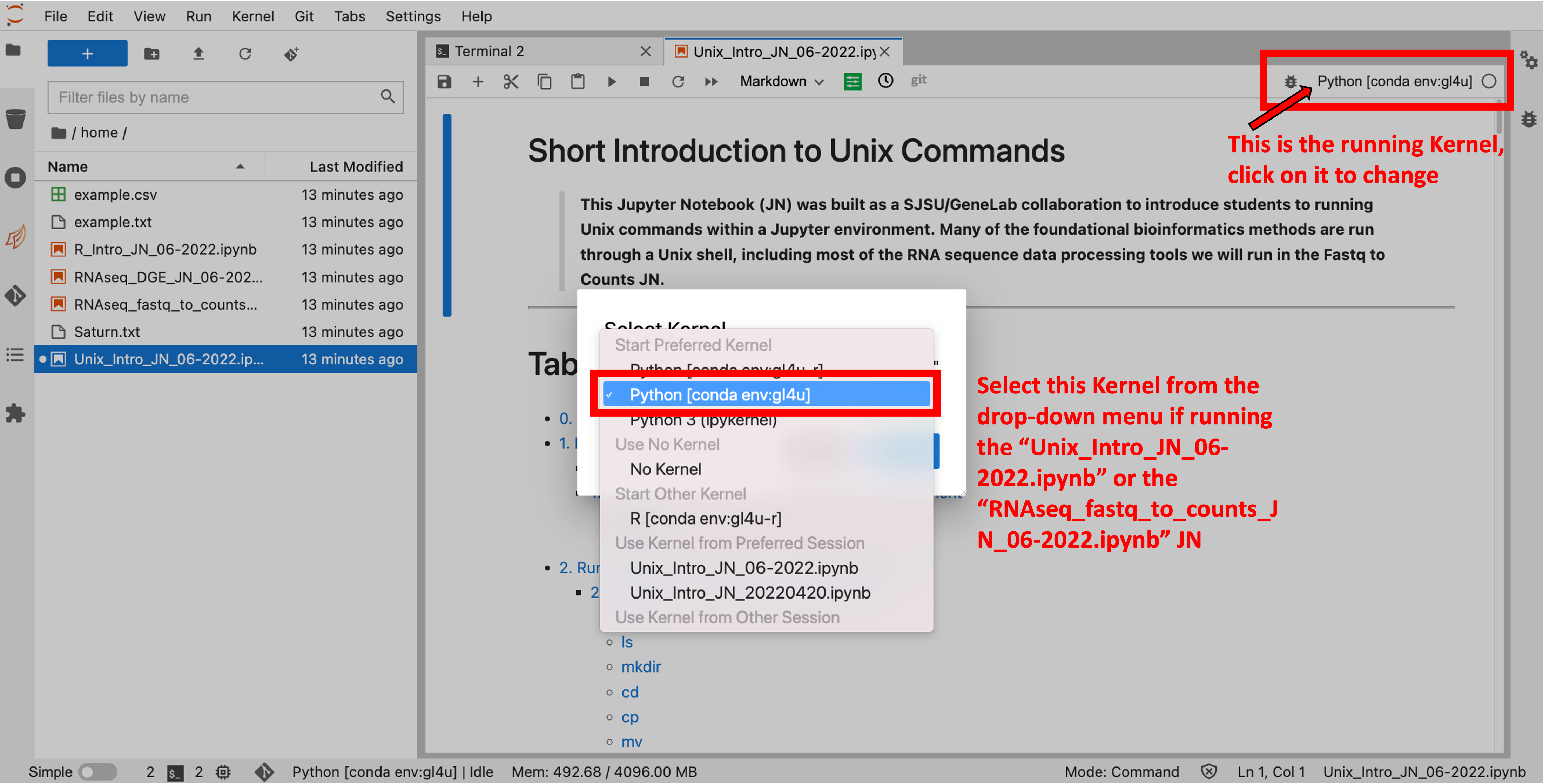Run the selected cell
Screen dimensions: 1543x784
pos(612,81)
